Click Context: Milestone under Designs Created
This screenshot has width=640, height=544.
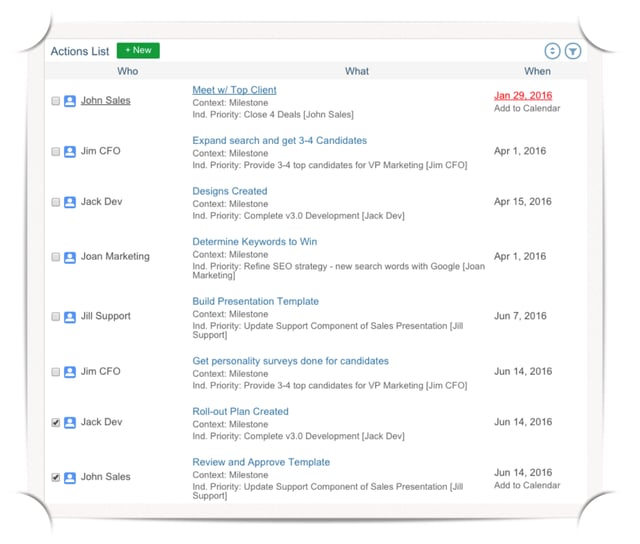(230, 204)
